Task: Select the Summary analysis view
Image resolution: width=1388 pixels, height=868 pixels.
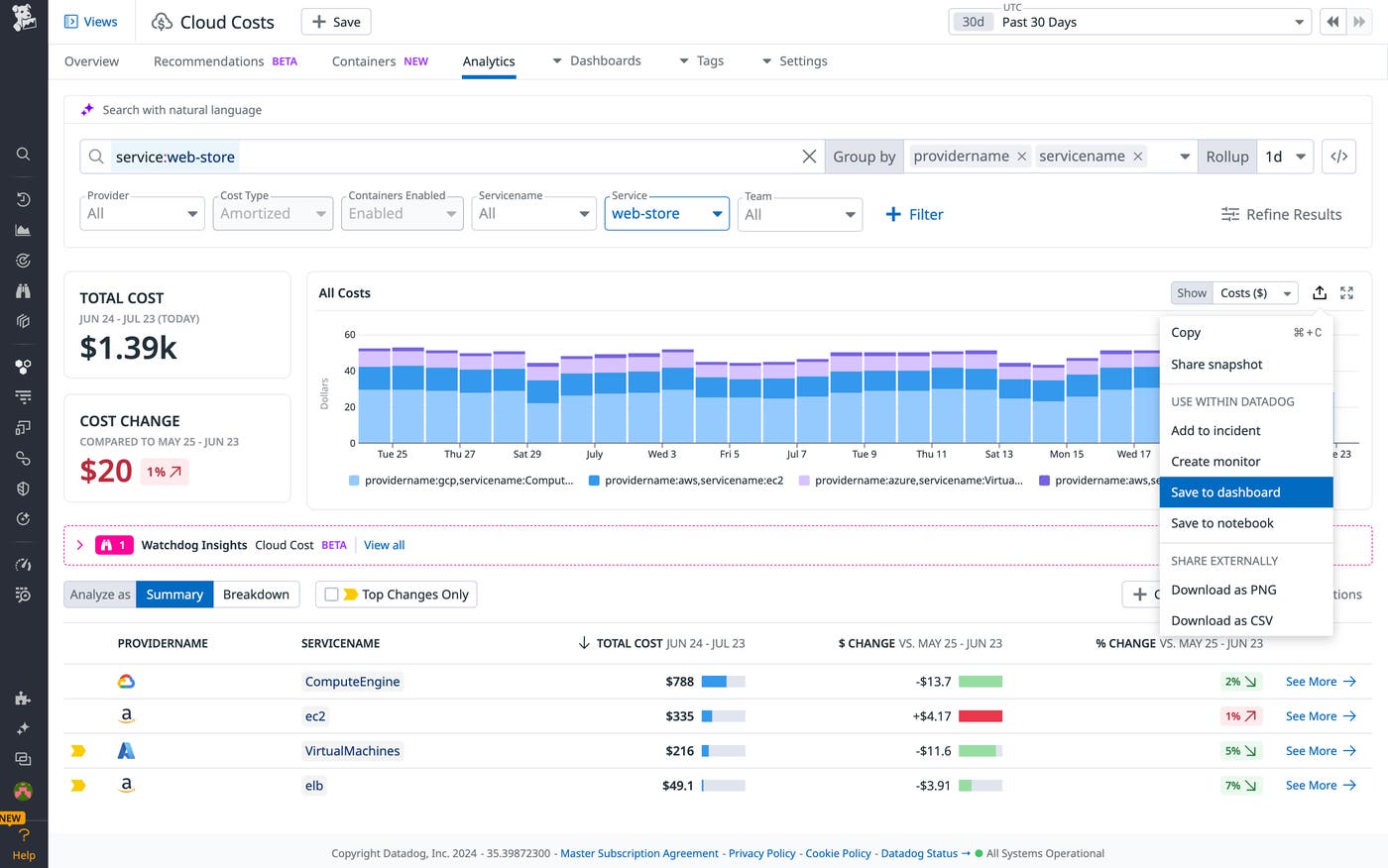Action: (174, 595)
